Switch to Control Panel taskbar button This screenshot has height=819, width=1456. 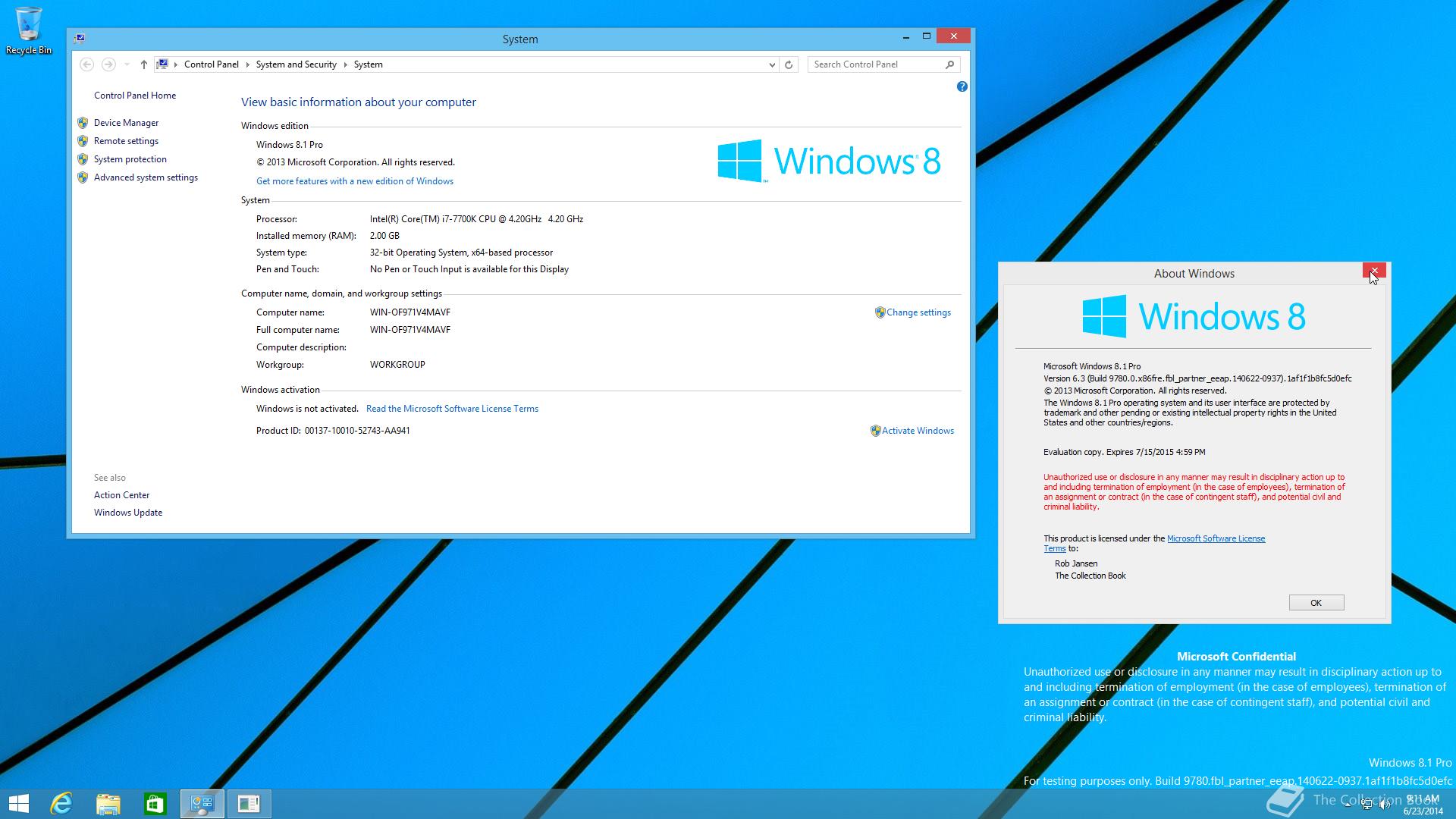[x=202, y=803]
